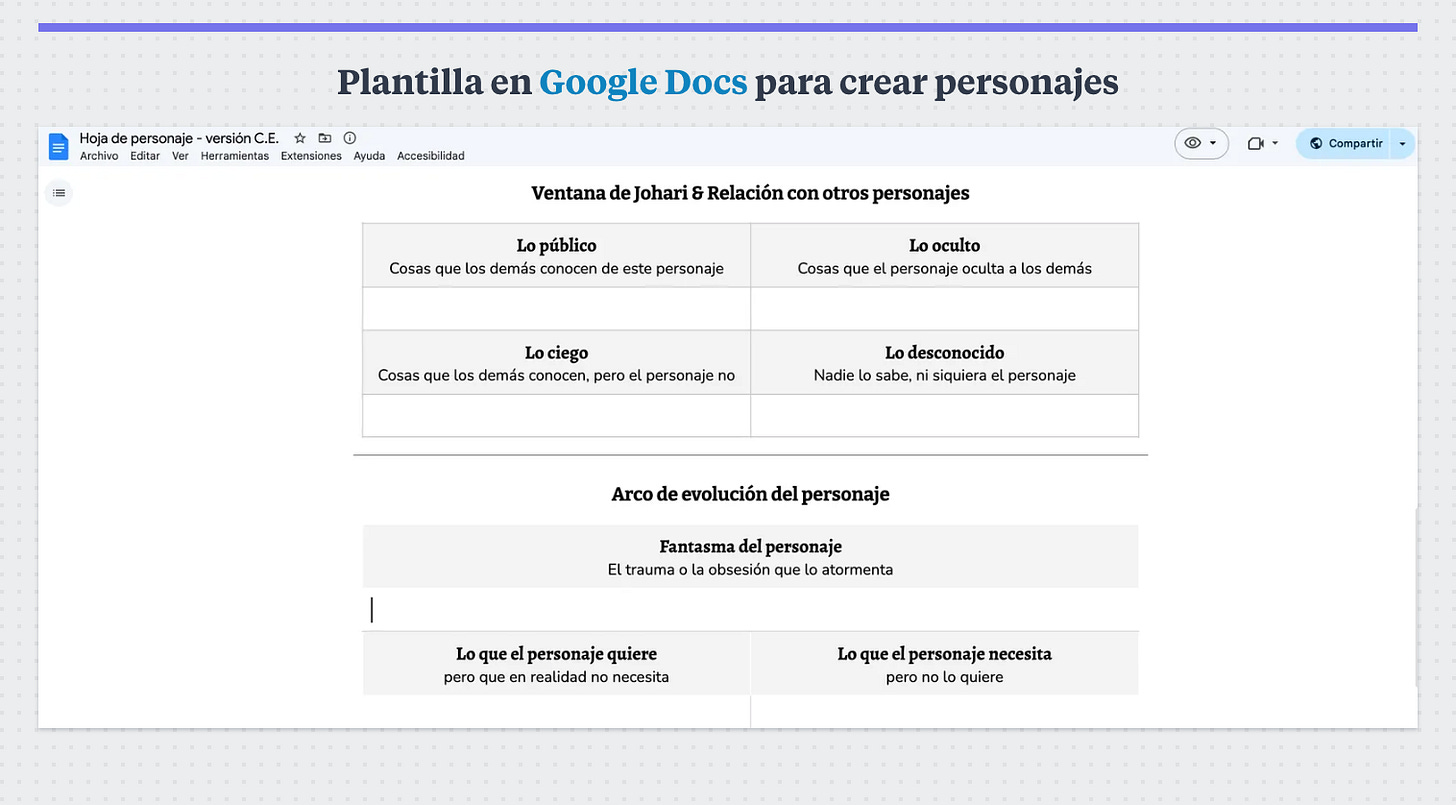Open the Compartir dropdown arrow
Image resolution: width=1456 pixels, height=805 pixels.
[1402, 143]
